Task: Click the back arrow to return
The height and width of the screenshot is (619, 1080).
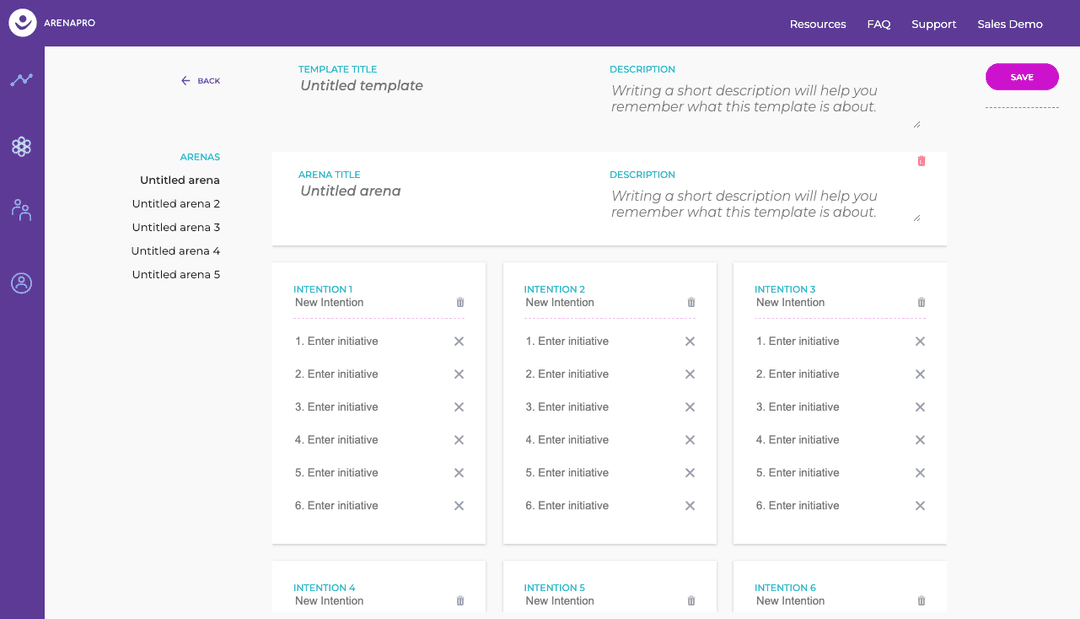Action: click(x=183, y=80)
